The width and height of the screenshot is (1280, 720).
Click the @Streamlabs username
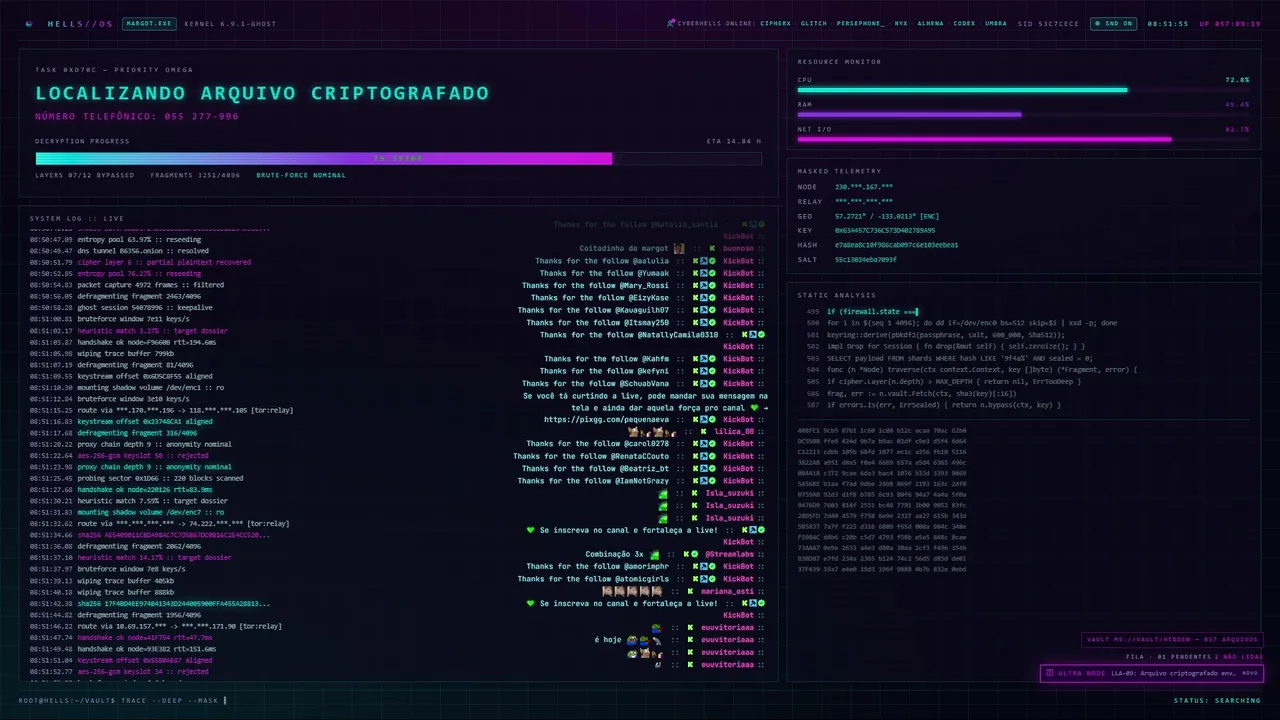click(729, 554)
